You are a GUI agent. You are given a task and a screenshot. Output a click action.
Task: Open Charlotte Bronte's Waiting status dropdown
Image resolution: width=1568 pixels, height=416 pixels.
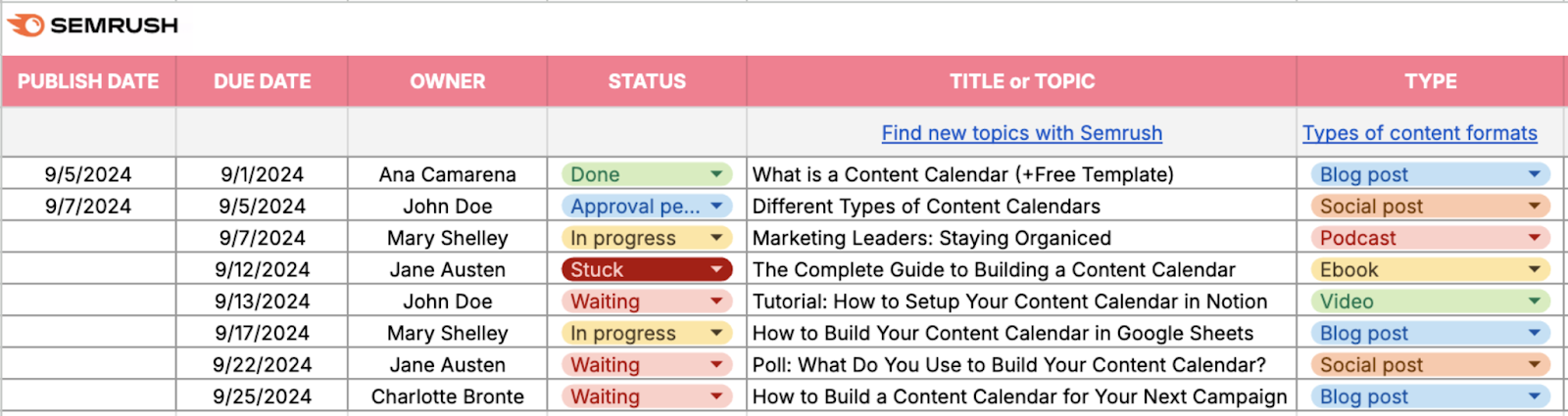pos(716,396)
